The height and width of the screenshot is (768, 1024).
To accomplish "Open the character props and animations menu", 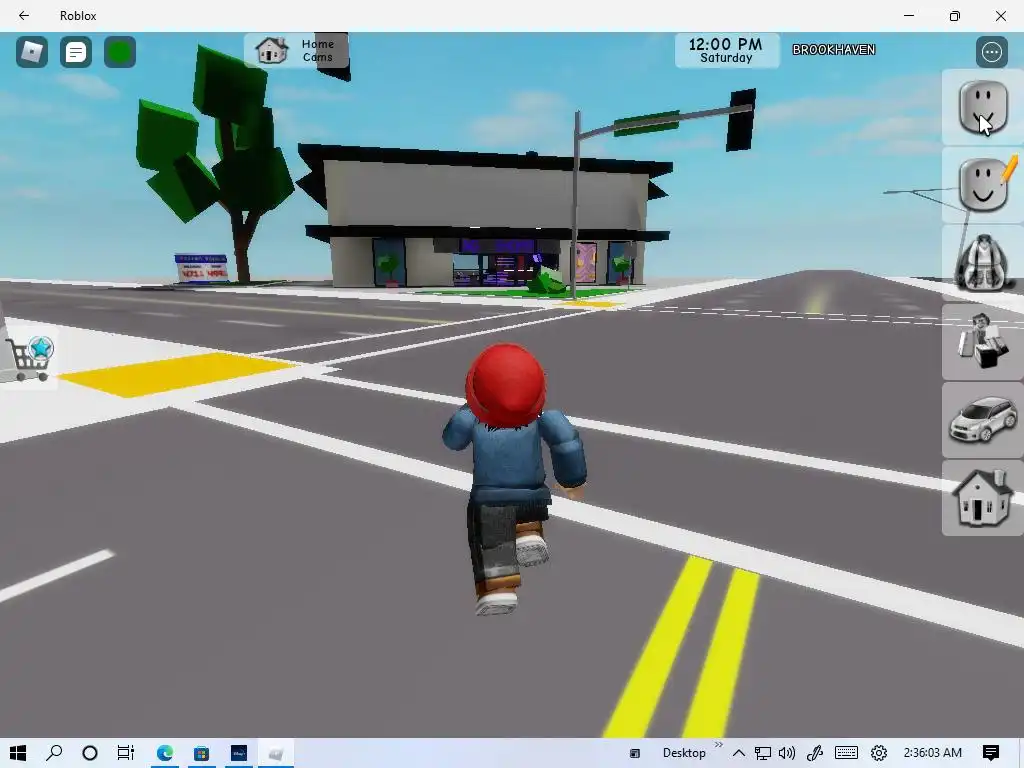I will click(983, 342).
